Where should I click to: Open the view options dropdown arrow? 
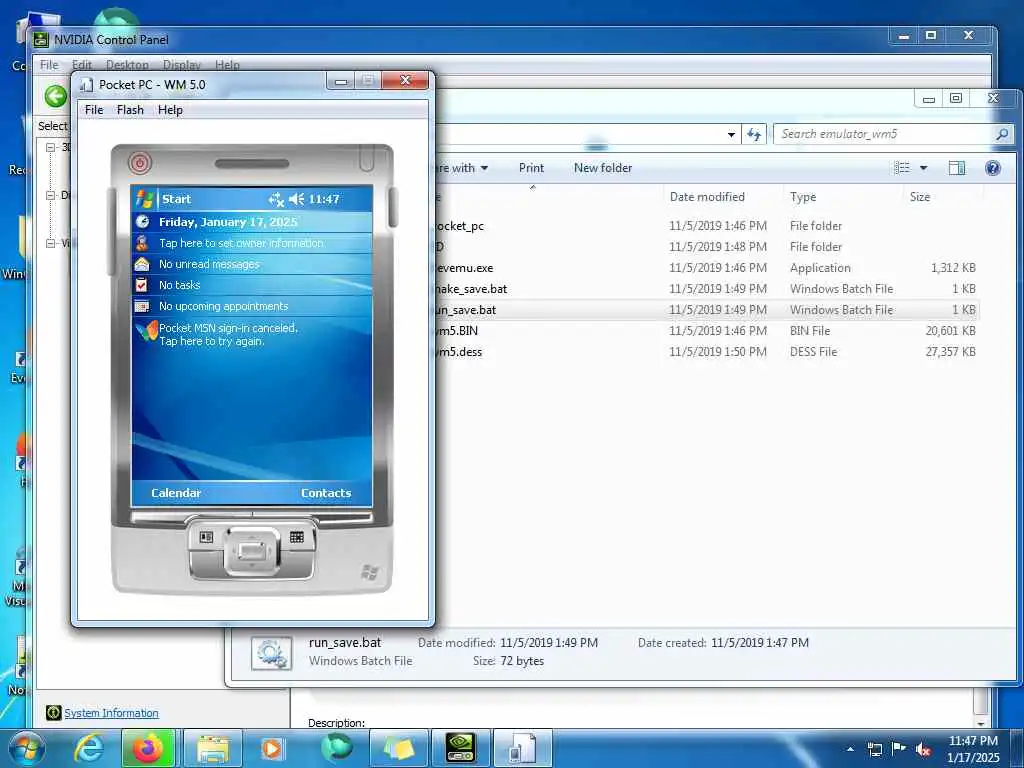923,168
